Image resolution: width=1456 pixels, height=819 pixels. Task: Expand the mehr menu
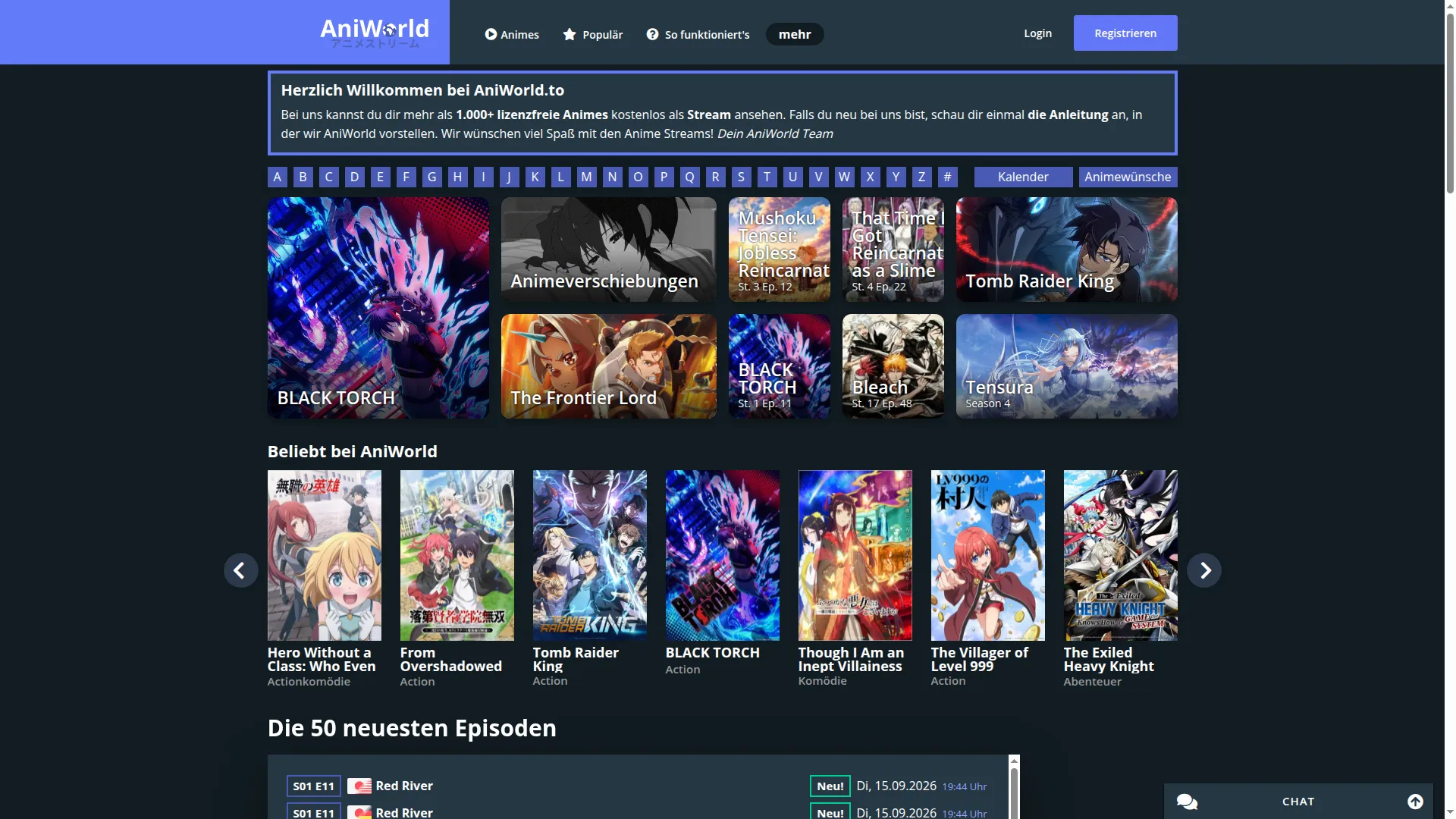(x=795, y=34)
